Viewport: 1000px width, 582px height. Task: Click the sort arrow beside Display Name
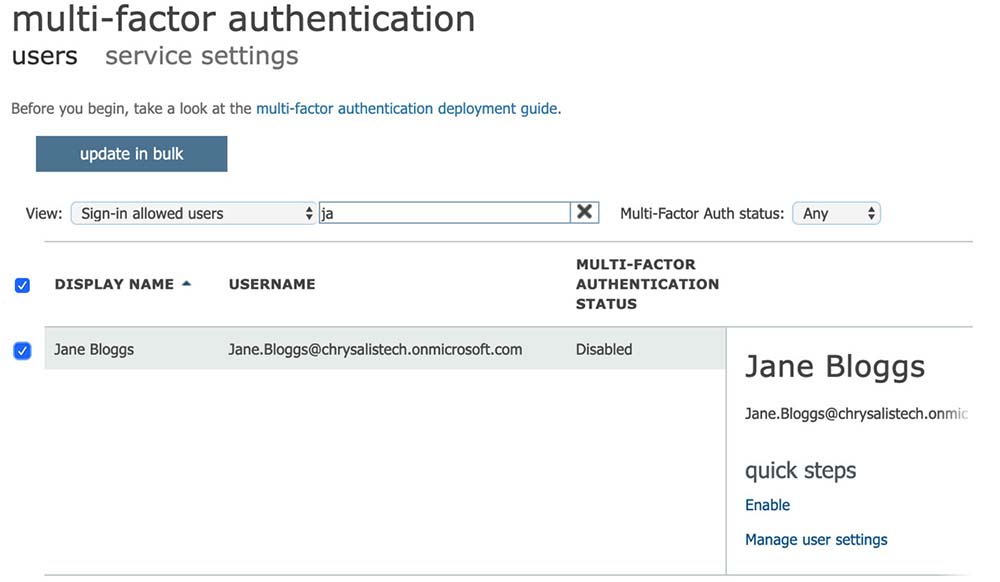pos(186,284)
